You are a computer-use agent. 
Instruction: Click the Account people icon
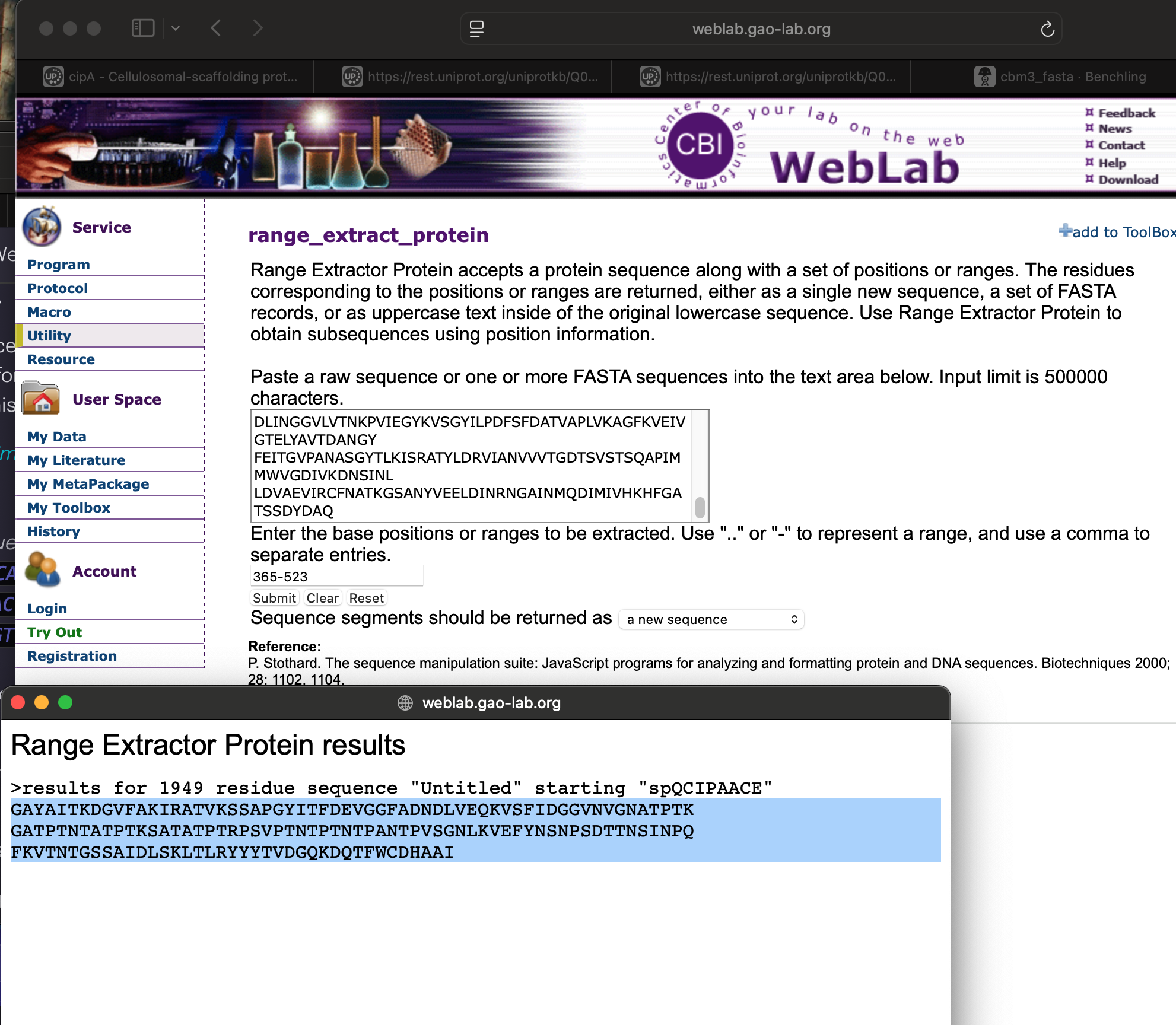point(42,569)
